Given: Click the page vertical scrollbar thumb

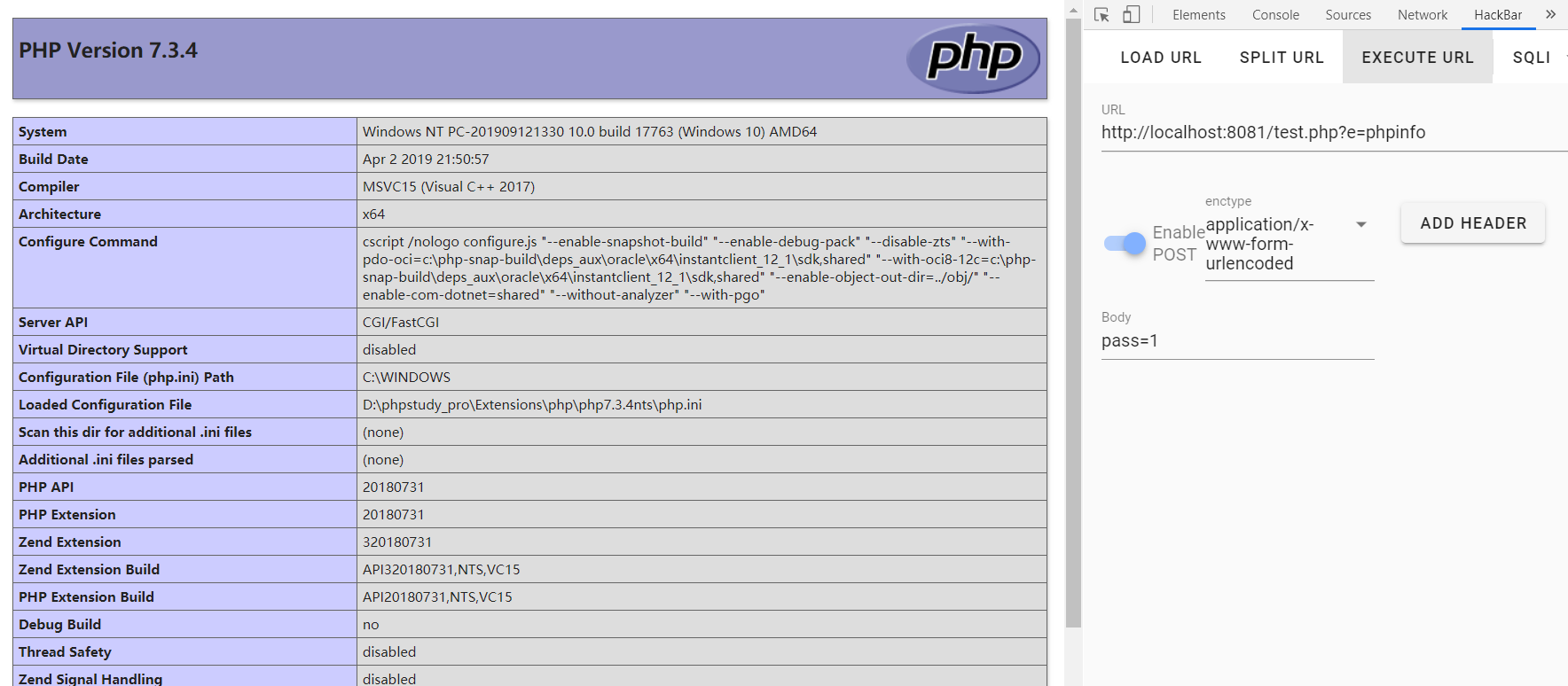Looking at the screenshot, I should 1073,324.
